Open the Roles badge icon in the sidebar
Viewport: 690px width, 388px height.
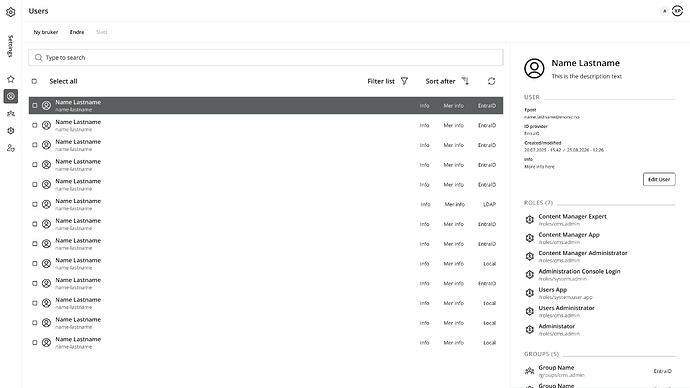pos(11,131)
